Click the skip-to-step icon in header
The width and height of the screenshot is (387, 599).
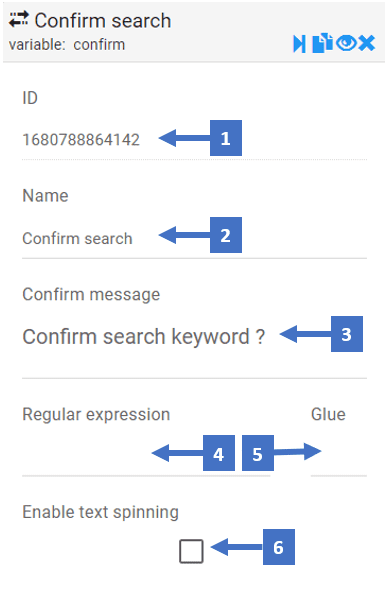click(x=299, y=44)
